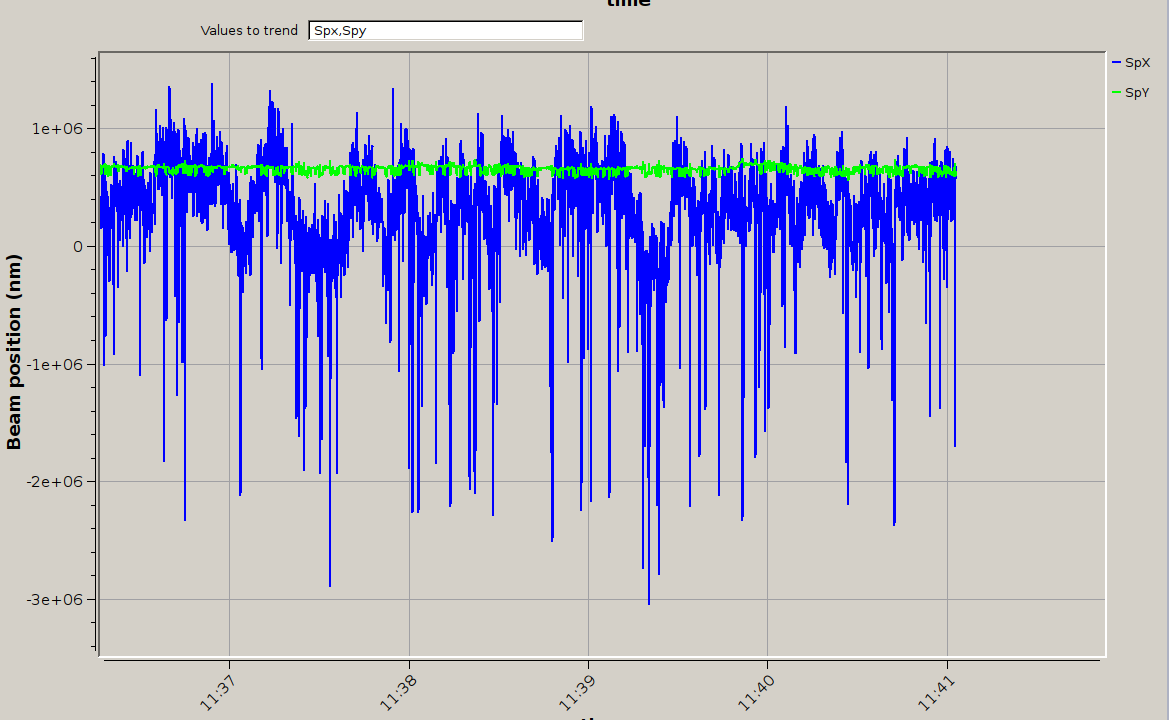
Task: Click the deepest blue SpX spike below -3e+06
Action: 648,602
